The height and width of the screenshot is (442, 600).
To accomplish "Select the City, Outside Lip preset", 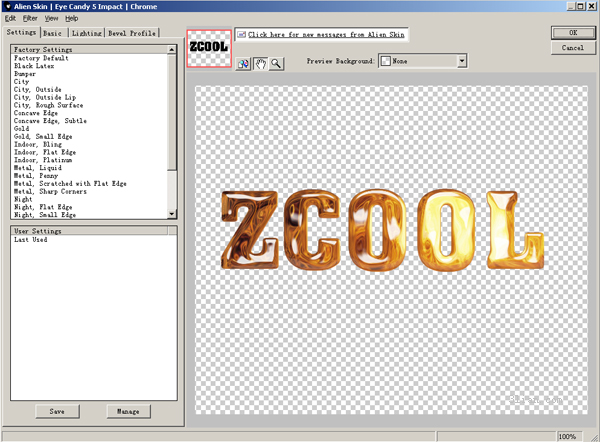I will [45, 97].
